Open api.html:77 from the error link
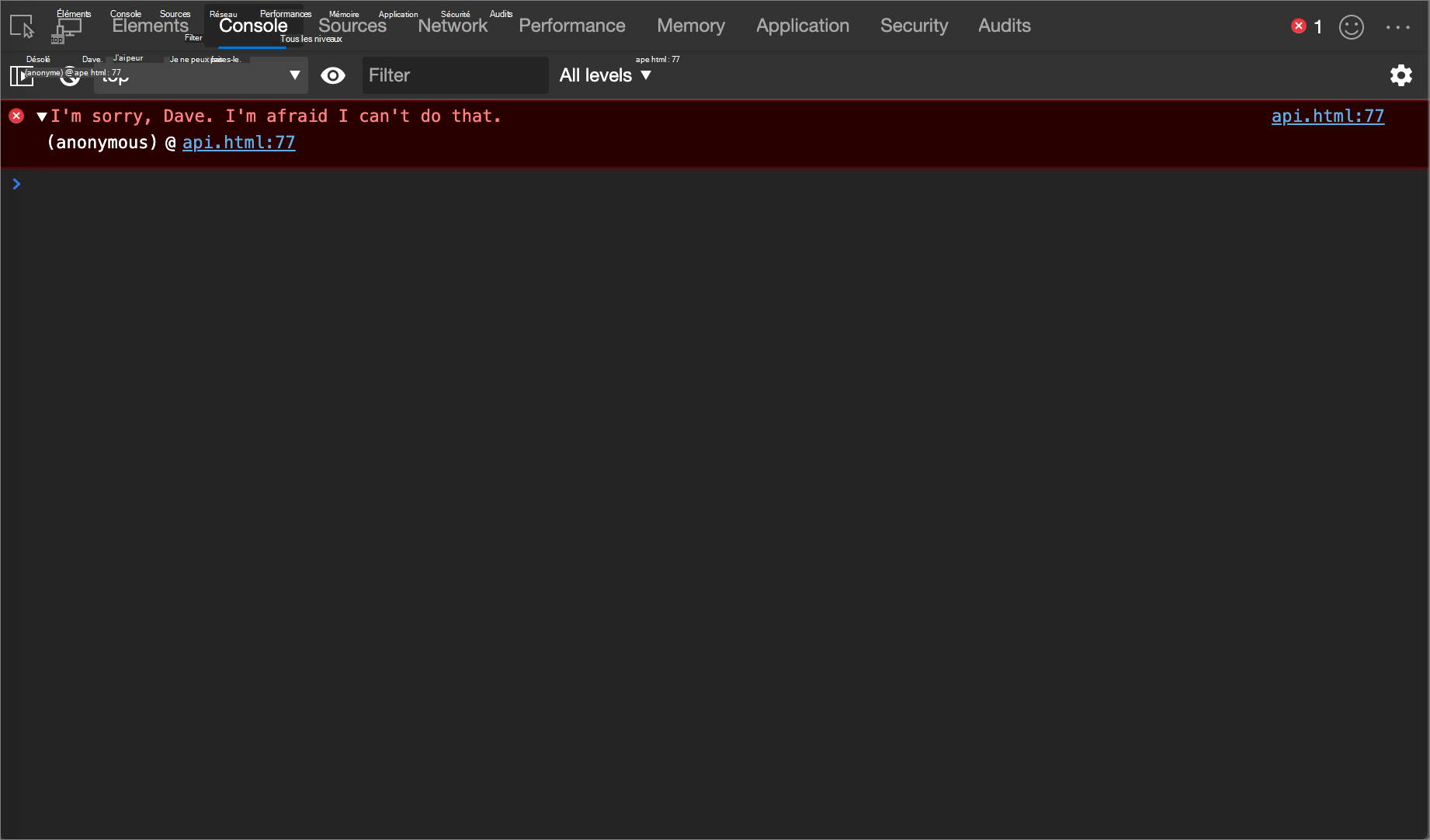This screenshot has width=1430, height=840. tap(1328, 116)
